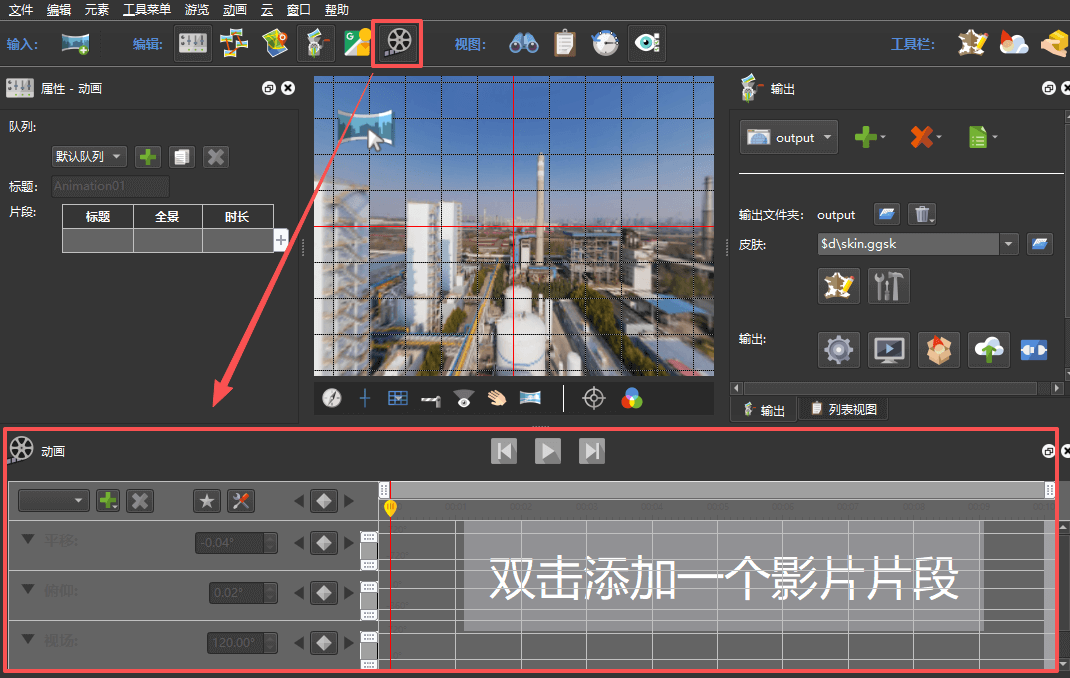
Task: Open the Animation editor film reel icon
Action: [x=398, y=43]
